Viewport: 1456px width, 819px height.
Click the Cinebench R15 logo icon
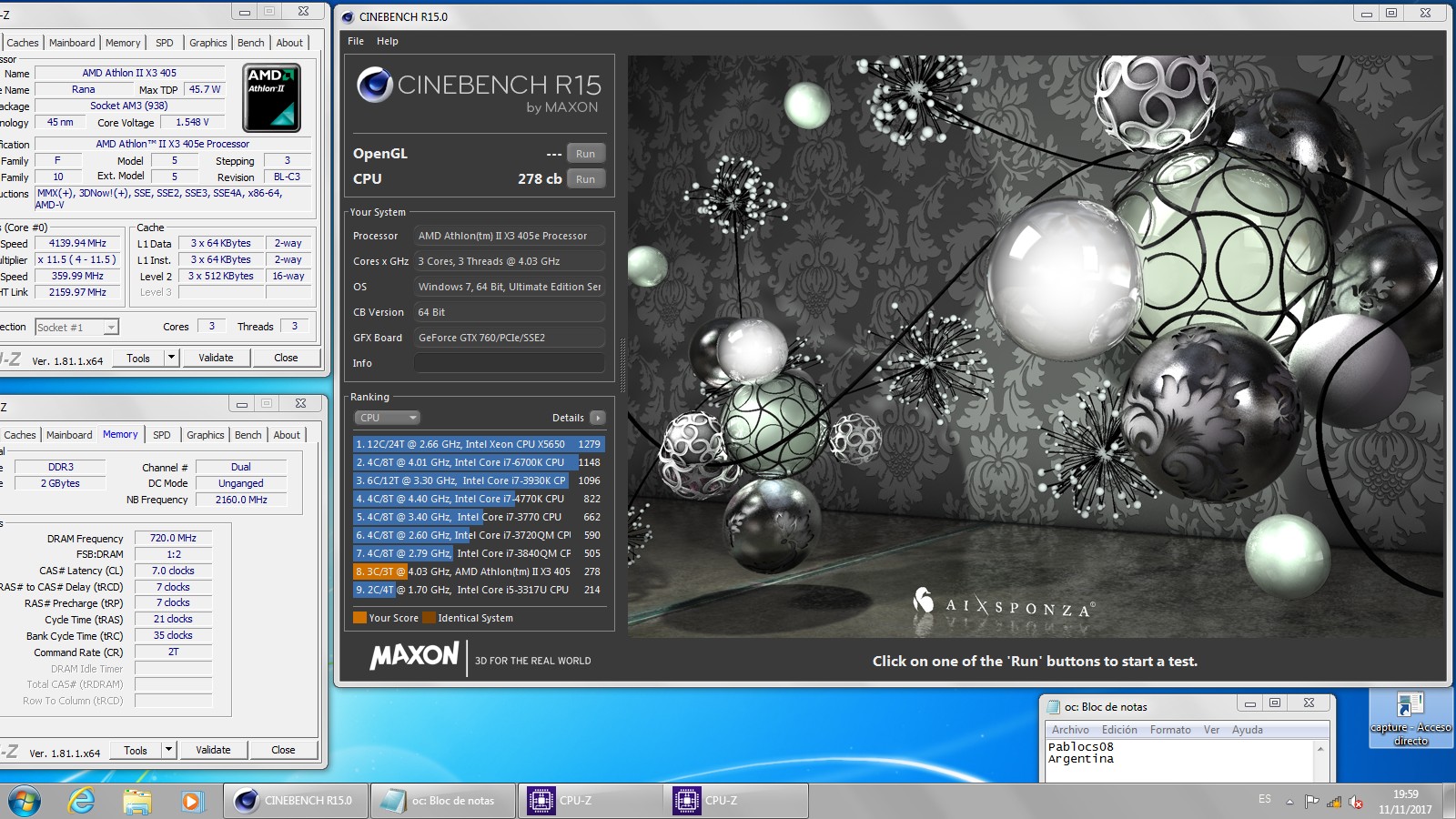(x=375, y=85)
